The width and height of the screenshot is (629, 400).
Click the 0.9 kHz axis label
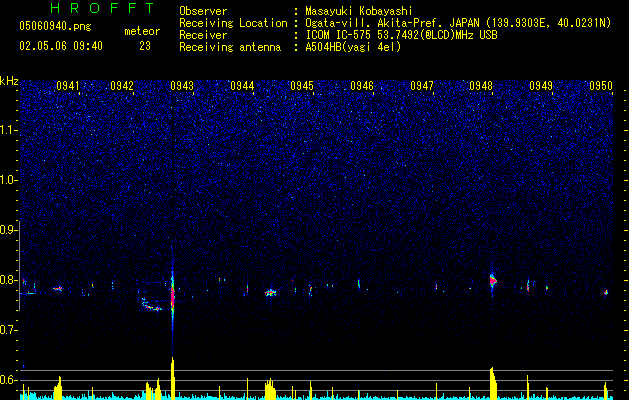[8, 230]
